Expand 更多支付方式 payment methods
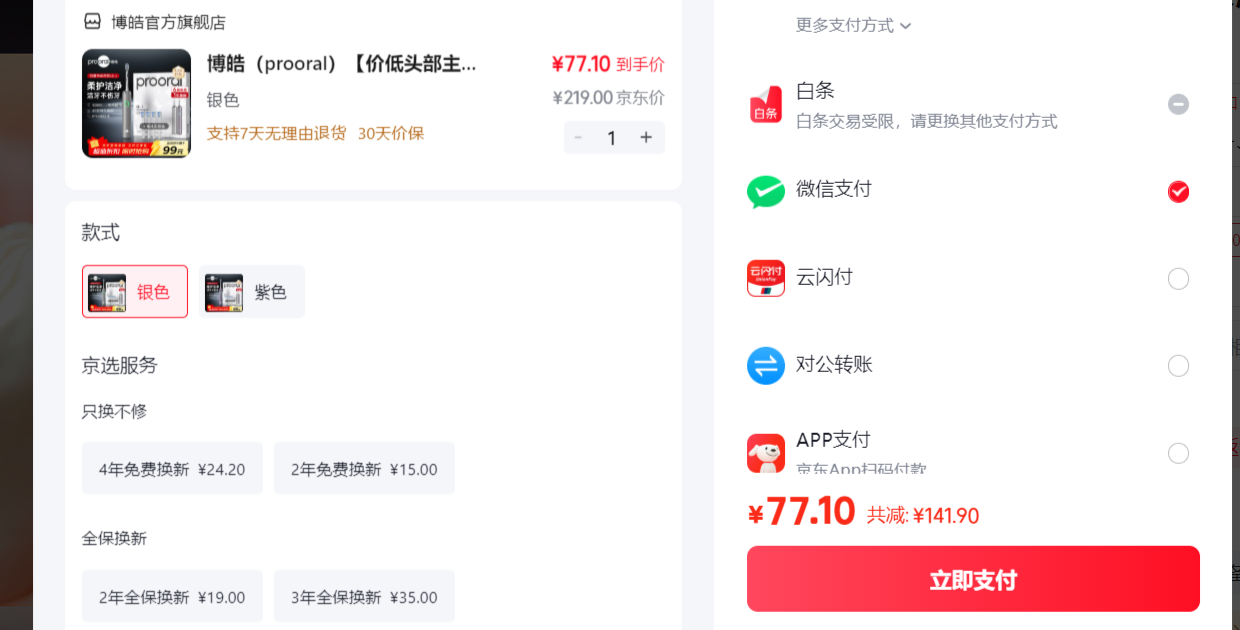 tap(853, 25)
